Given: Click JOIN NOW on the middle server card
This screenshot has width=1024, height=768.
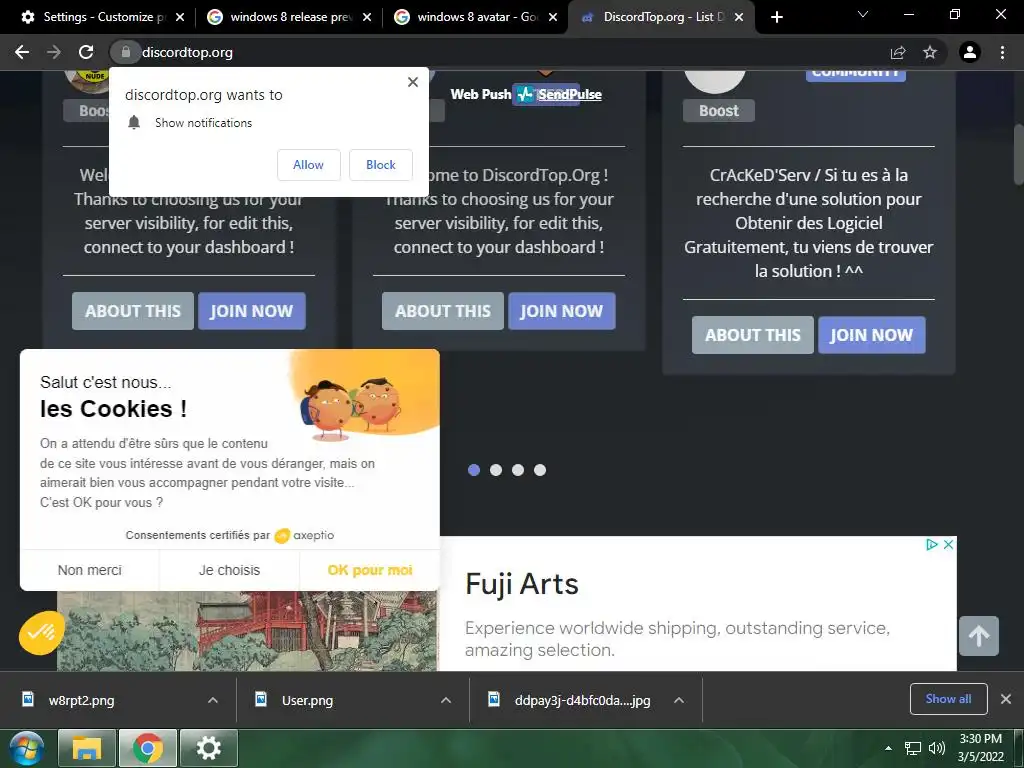Looking at the screenshot, I should tap(562, 311).
